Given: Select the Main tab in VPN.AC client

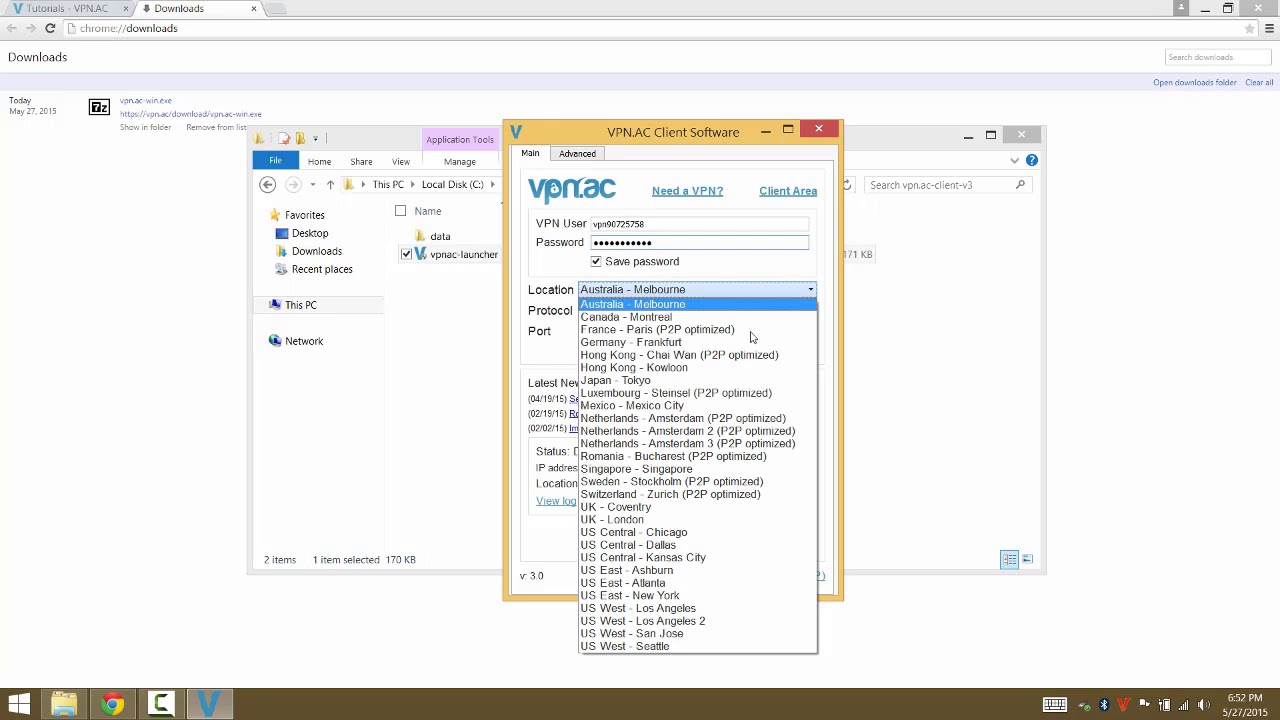Looking at the screenshot, I should 530,153.
